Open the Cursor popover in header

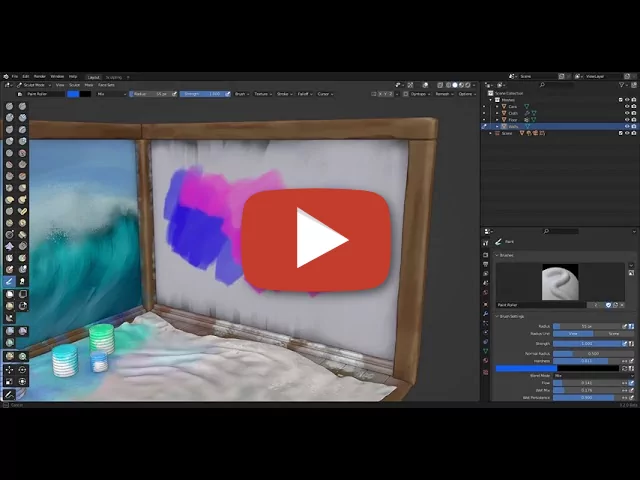click(325, 94)
